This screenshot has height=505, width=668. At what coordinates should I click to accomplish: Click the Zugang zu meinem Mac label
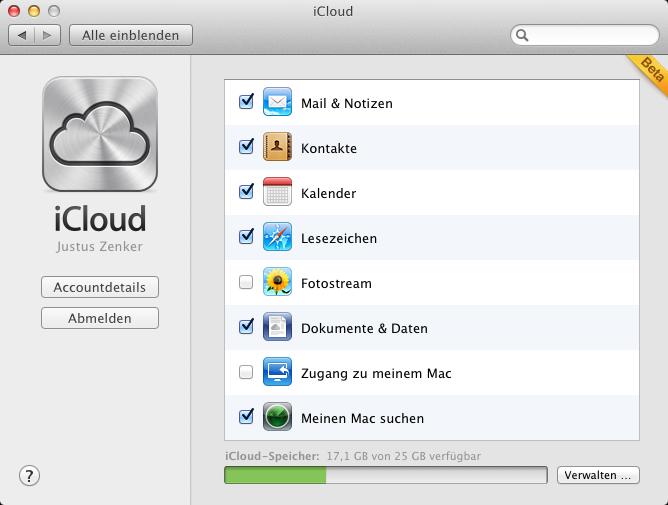click(376, 374)
